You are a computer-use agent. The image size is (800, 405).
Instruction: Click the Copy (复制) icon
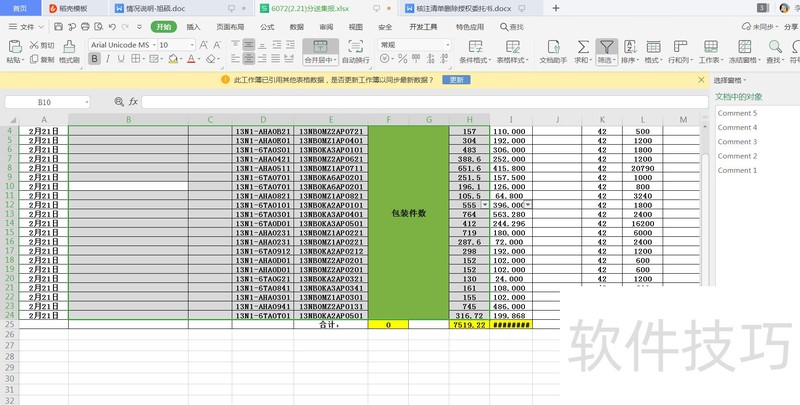(34, 59)
